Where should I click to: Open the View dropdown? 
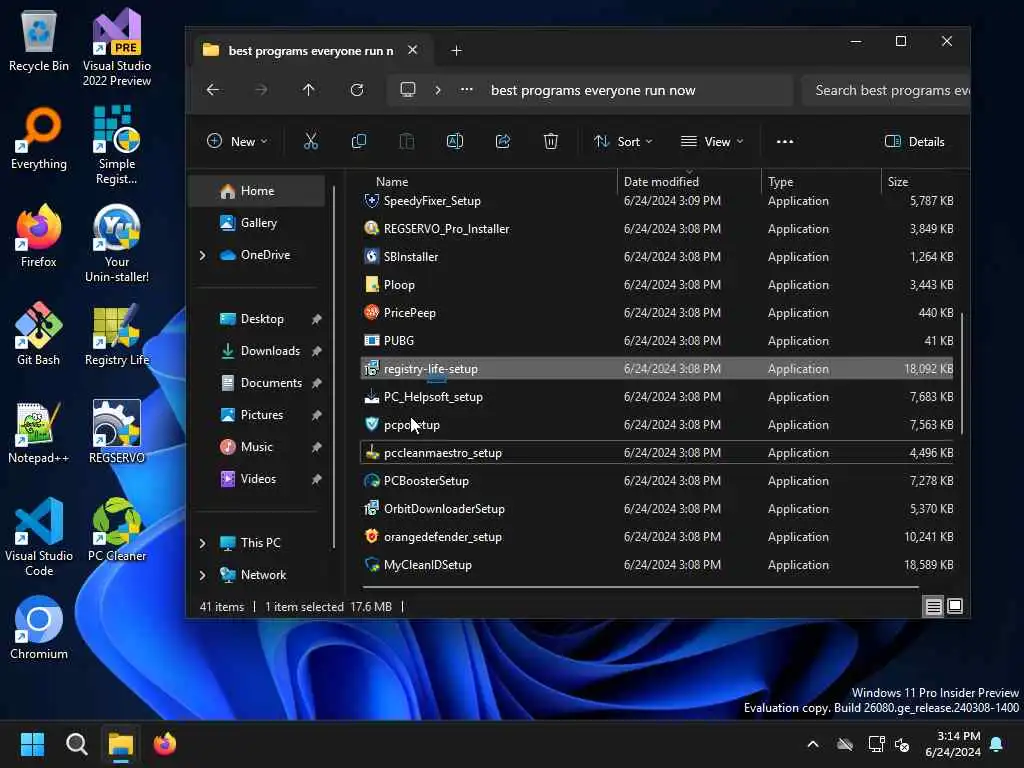click(712, 141)
